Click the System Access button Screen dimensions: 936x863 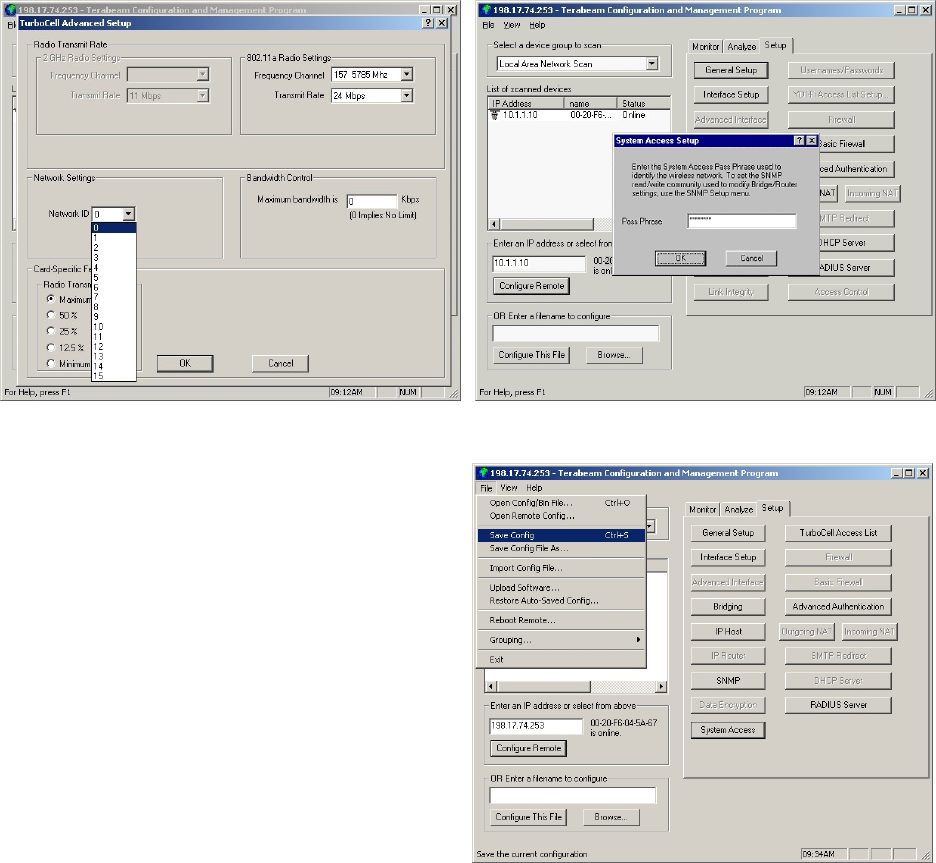pyautogui.click(x=728, y=730)
